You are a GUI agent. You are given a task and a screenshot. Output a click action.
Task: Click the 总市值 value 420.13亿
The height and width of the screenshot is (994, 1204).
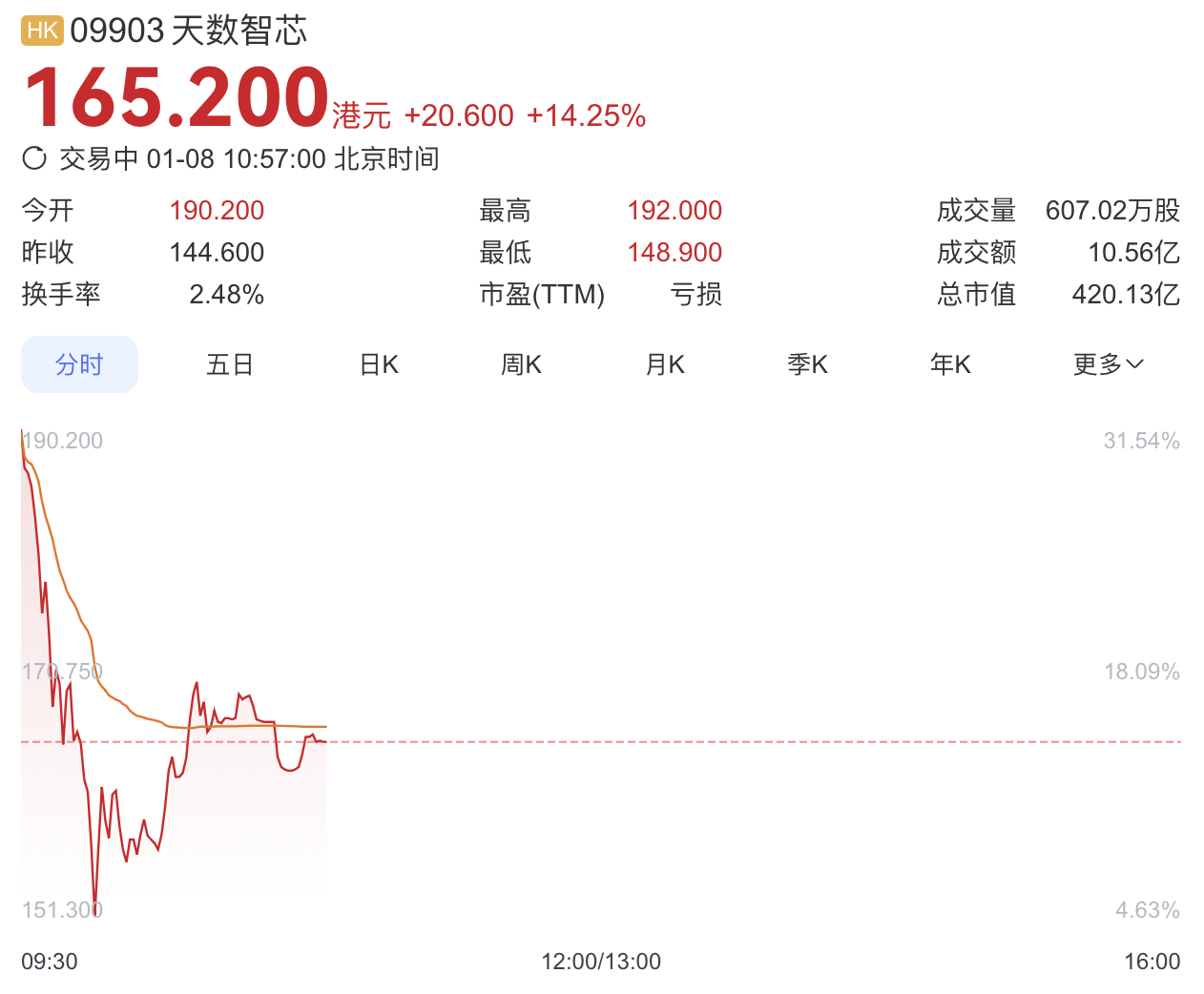[x=1126, y=294]
